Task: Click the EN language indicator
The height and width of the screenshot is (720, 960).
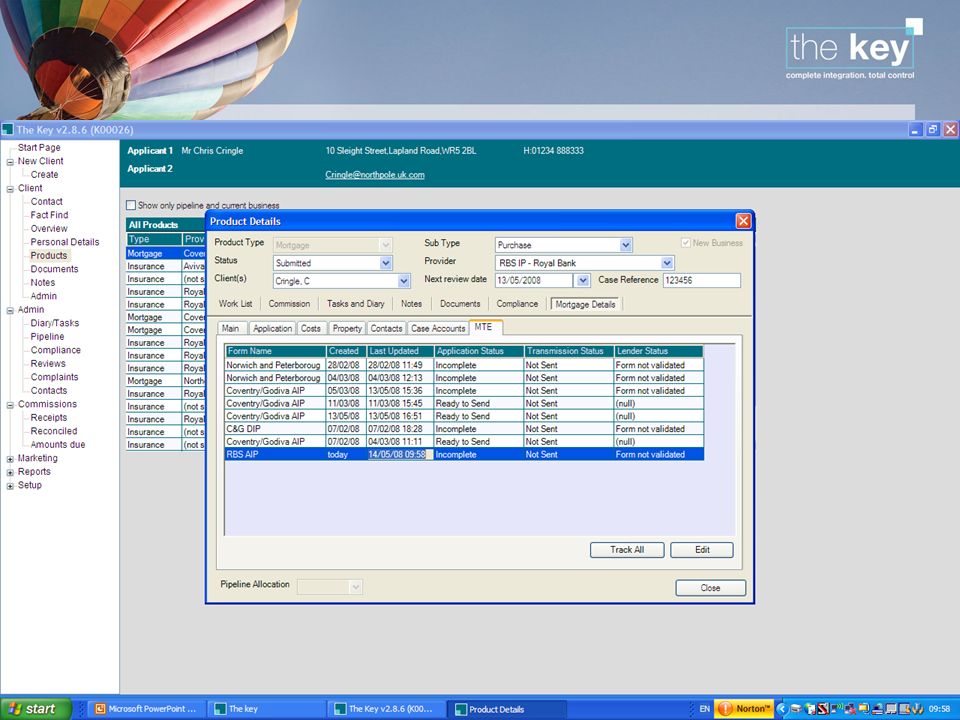Action: [x=705, y=709]
